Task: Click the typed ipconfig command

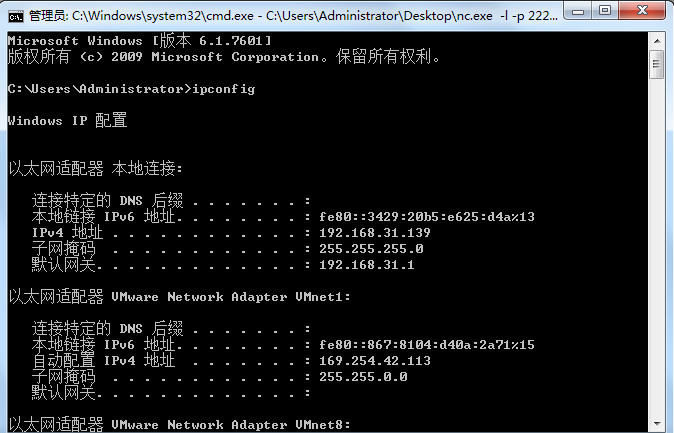Action: tap(222, 89)
